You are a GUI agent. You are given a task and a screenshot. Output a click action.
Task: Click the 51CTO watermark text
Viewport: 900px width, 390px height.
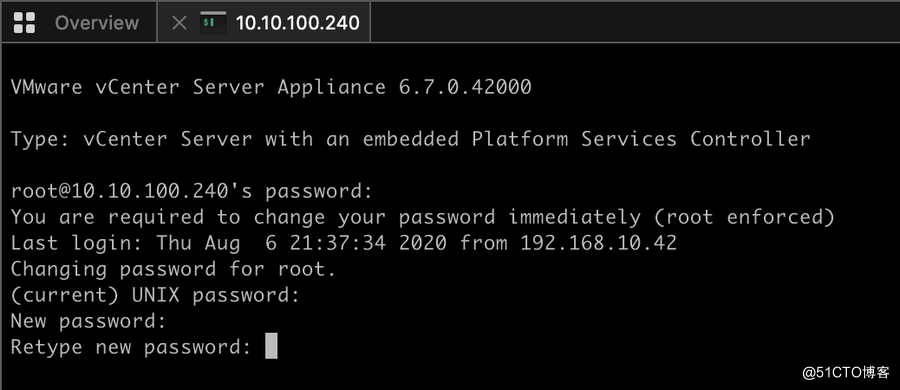coord(846,373)
